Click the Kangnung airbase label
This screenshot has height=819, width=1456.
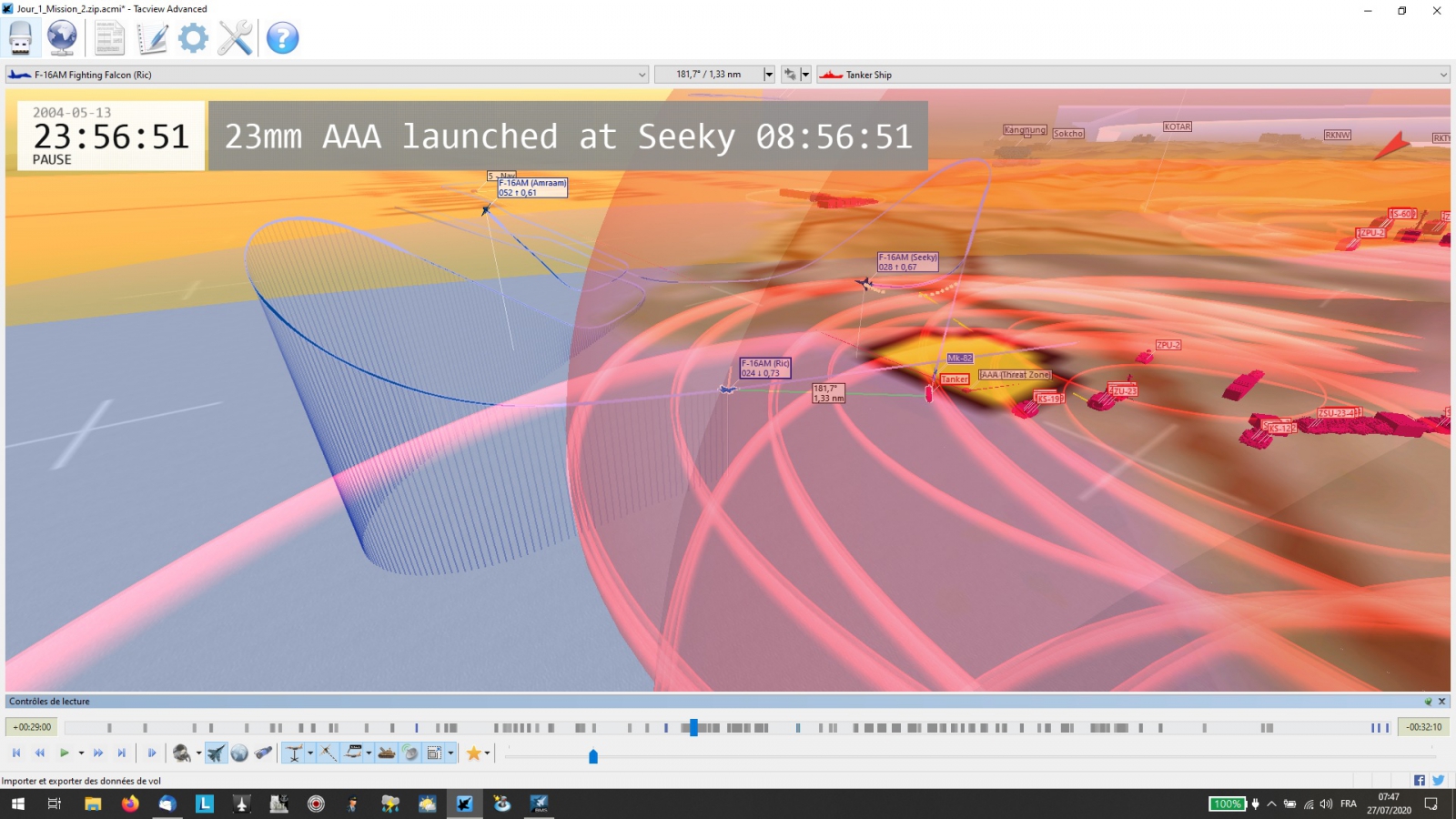(x=1025, y=130)
